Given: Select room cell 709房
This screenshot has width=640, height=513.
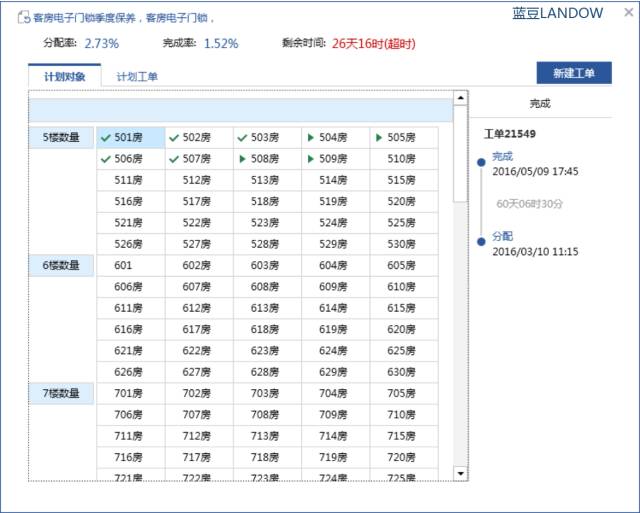Looking at the screenshot, I should pos(336,415).
